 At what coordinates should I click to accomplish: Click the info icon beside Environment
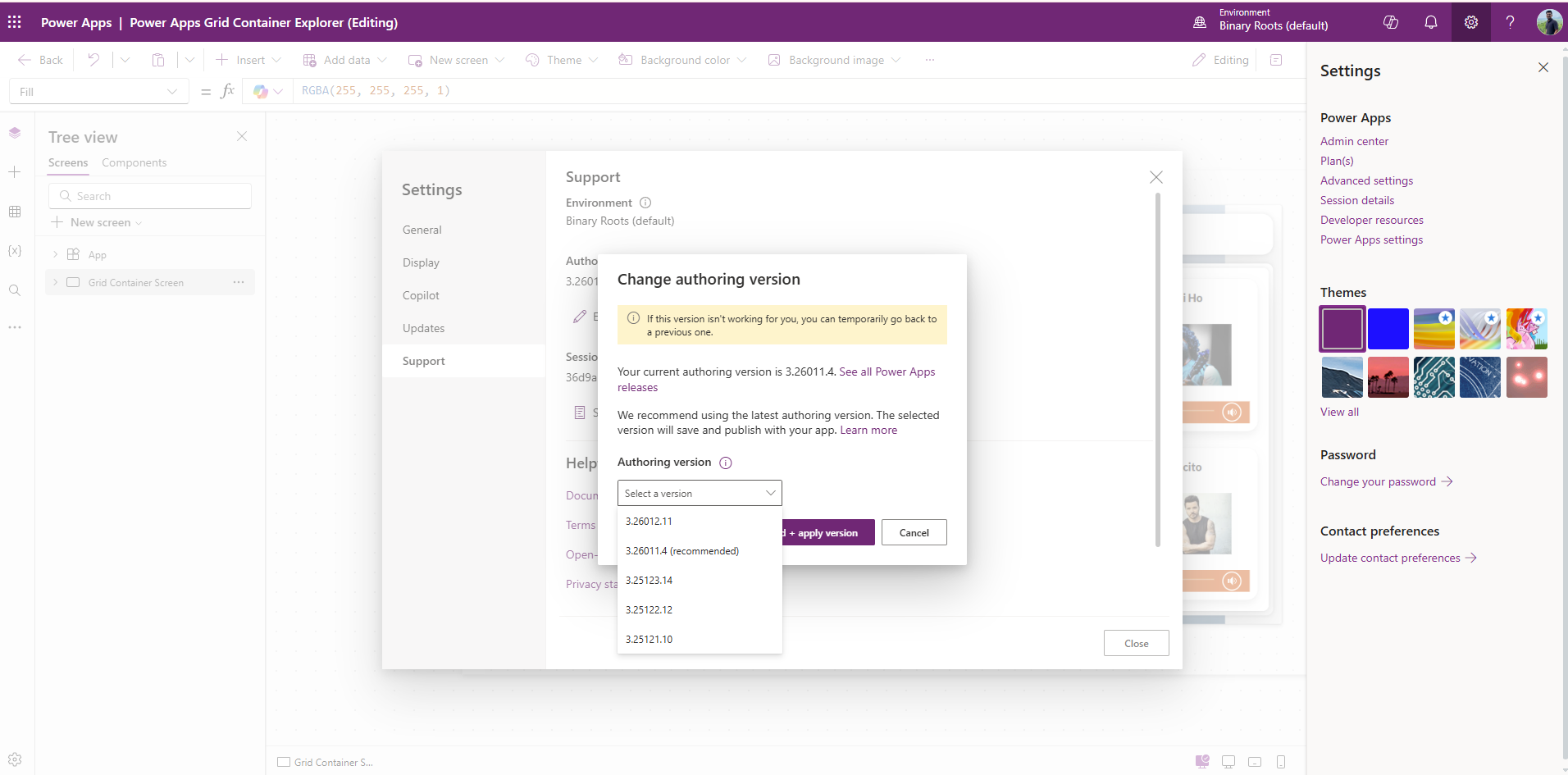(645, 203)
